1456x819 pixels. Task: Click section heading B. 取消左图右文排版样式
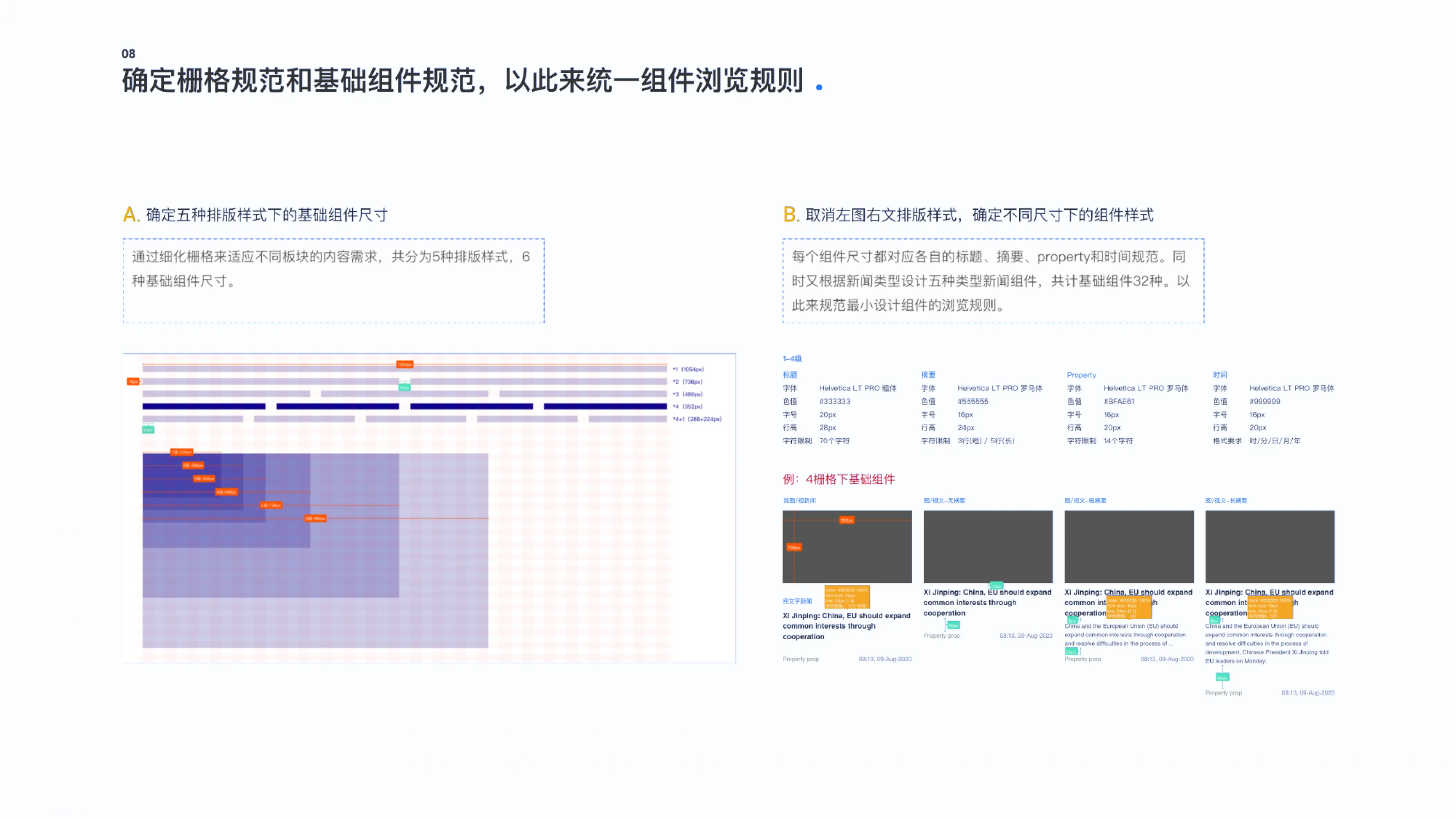point(968,215)
